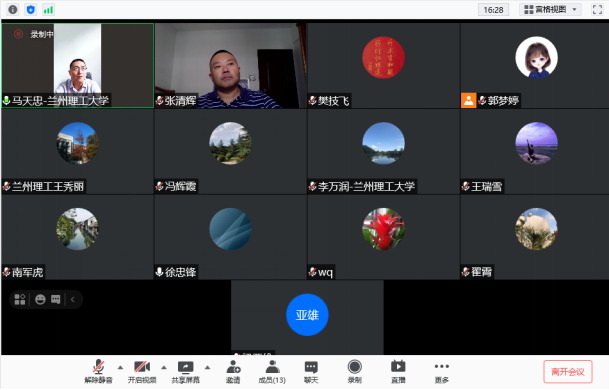The image size is (609, 390).
Task: Click 马天忠 active microphone icon
Action: click(6, 101)
